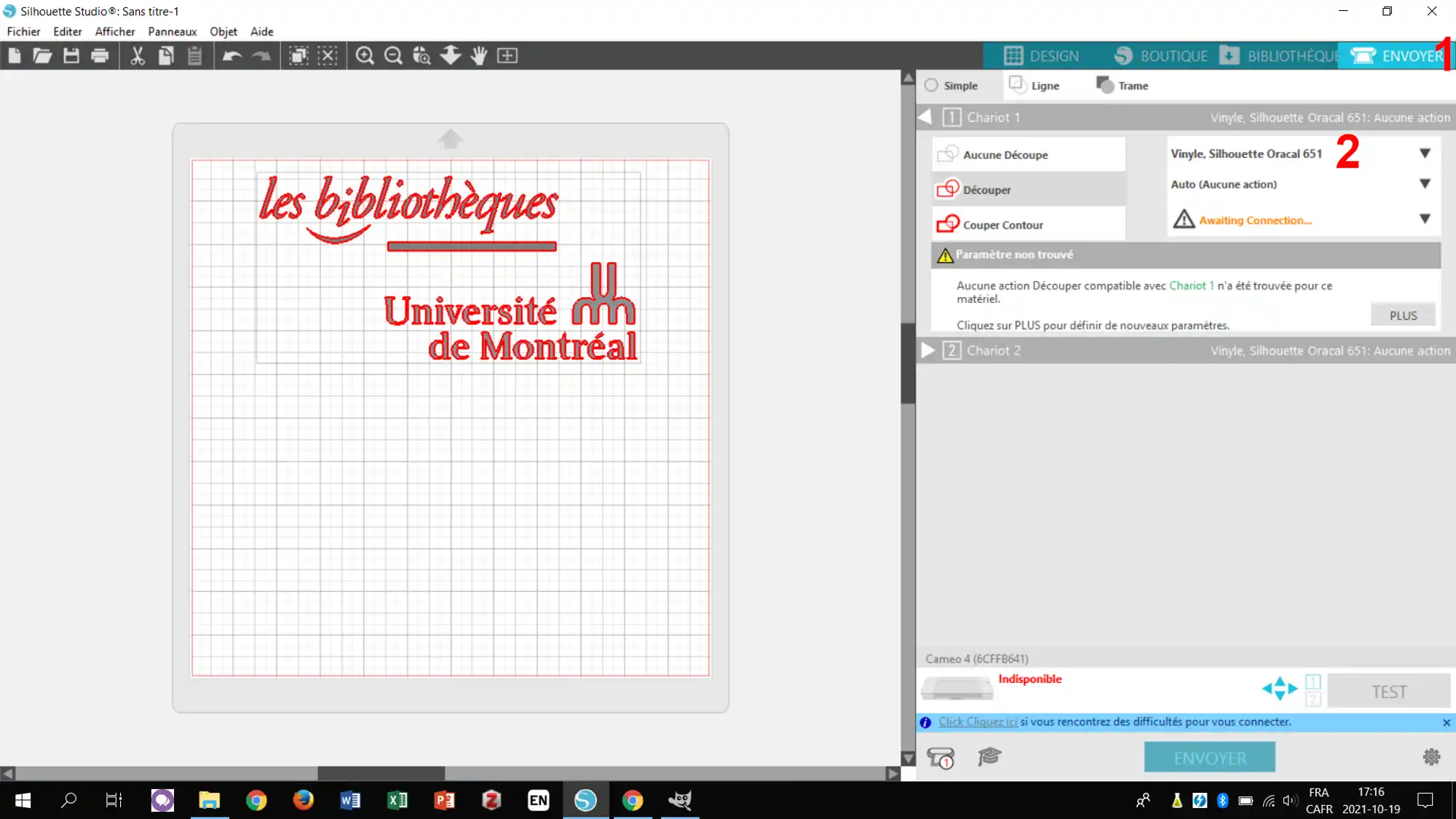
Task: Click the Zoom In magnifier icon
Action: (365, 55)
